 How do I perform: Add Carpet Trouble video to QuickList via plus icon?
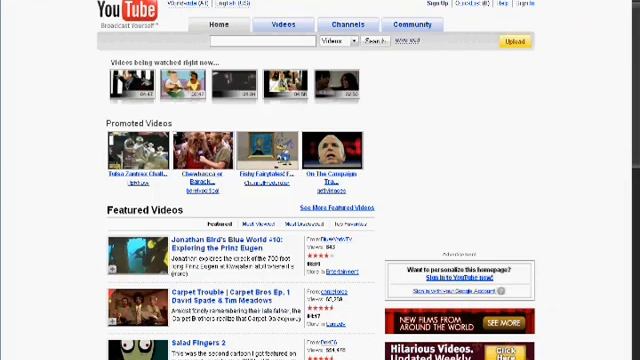[x=112, y=321]
